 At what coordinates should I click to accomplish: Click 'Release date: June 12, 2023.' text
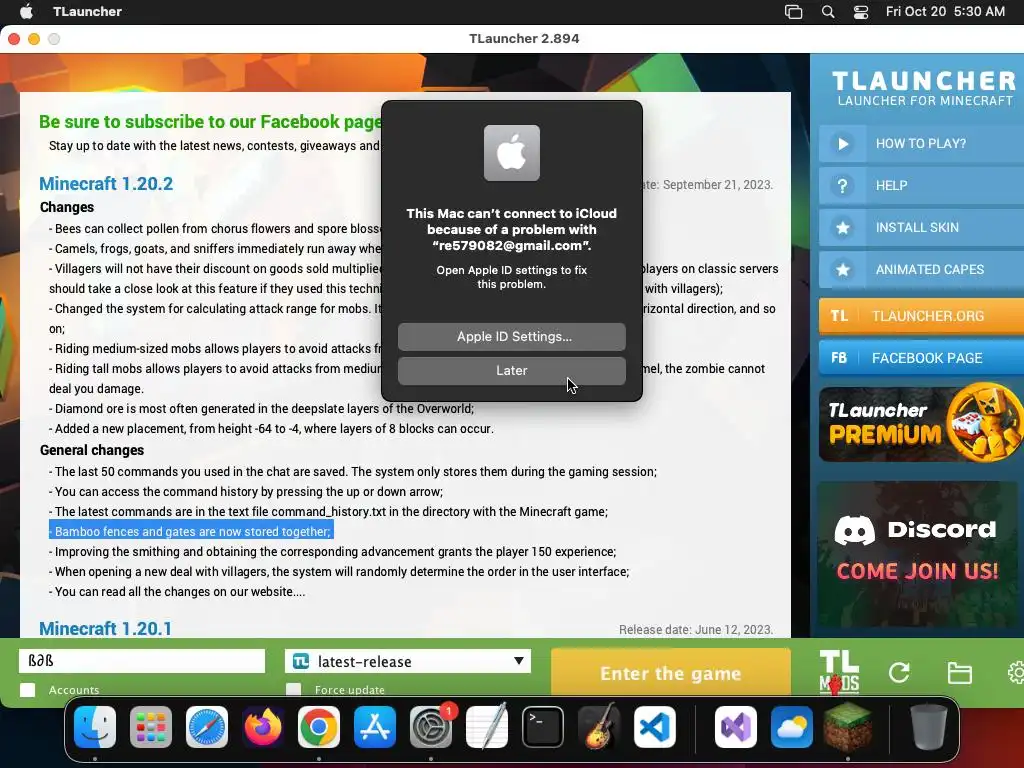(696, 630)
